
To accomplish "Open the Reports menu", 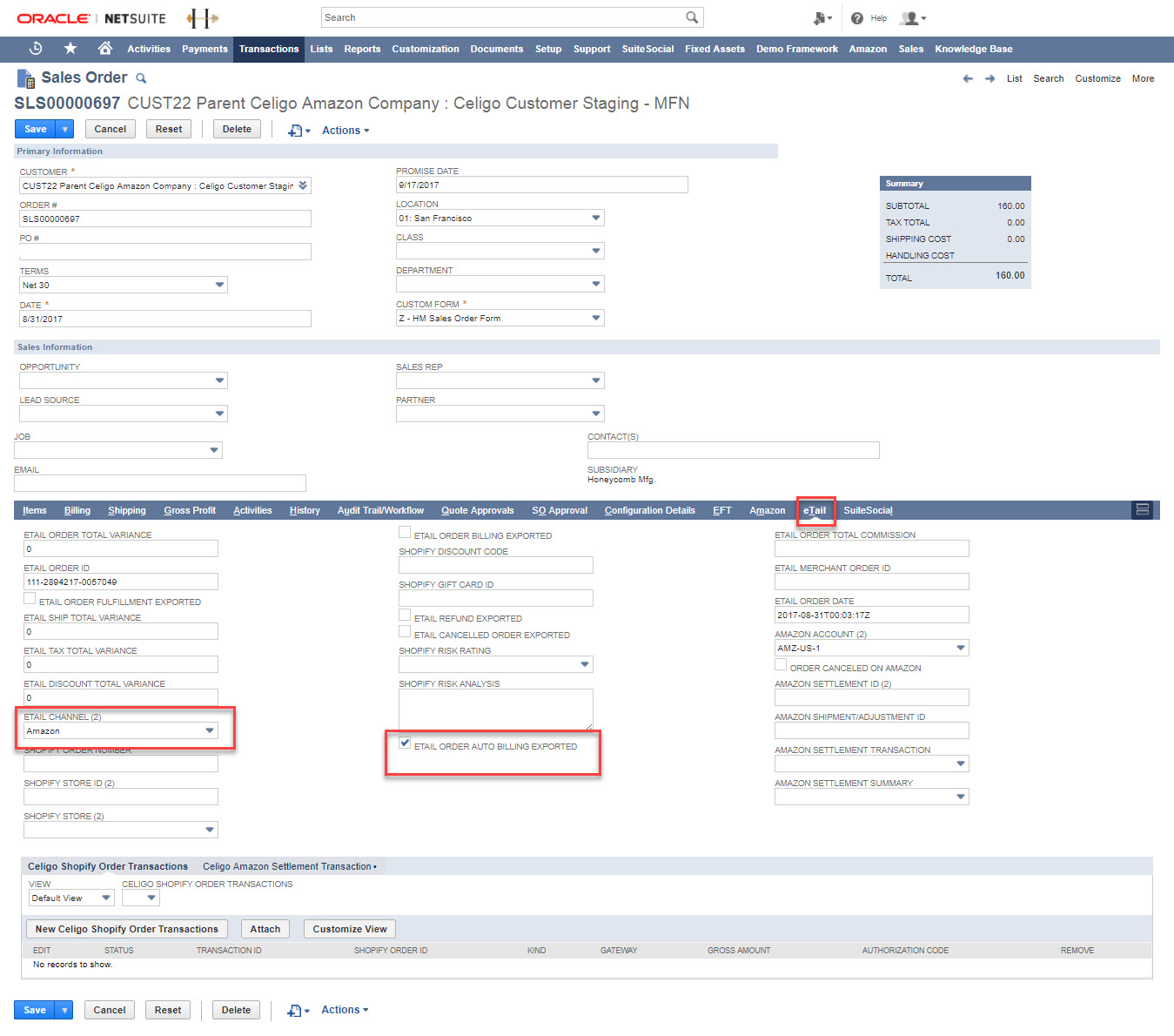I will pos(362,49).
